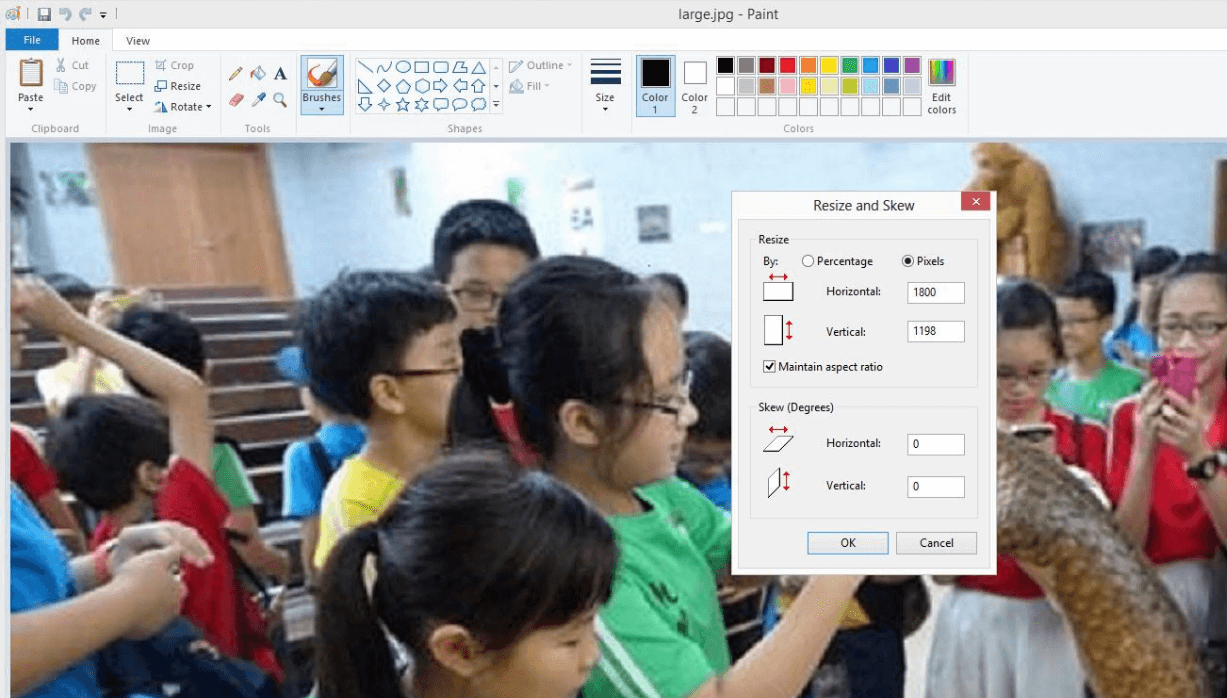Image resolution: width=1227 pixels, height=698 pixels.
Task: Click the Resize Horizontal field showing 1800
Action: (x=936, y=292)
